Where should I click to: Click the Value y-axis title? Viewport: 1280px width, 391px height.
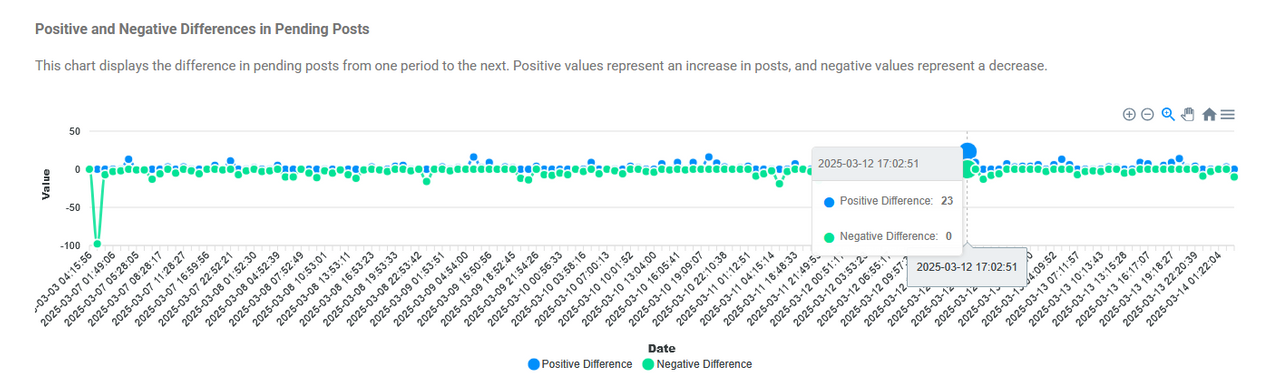point(45,184)
